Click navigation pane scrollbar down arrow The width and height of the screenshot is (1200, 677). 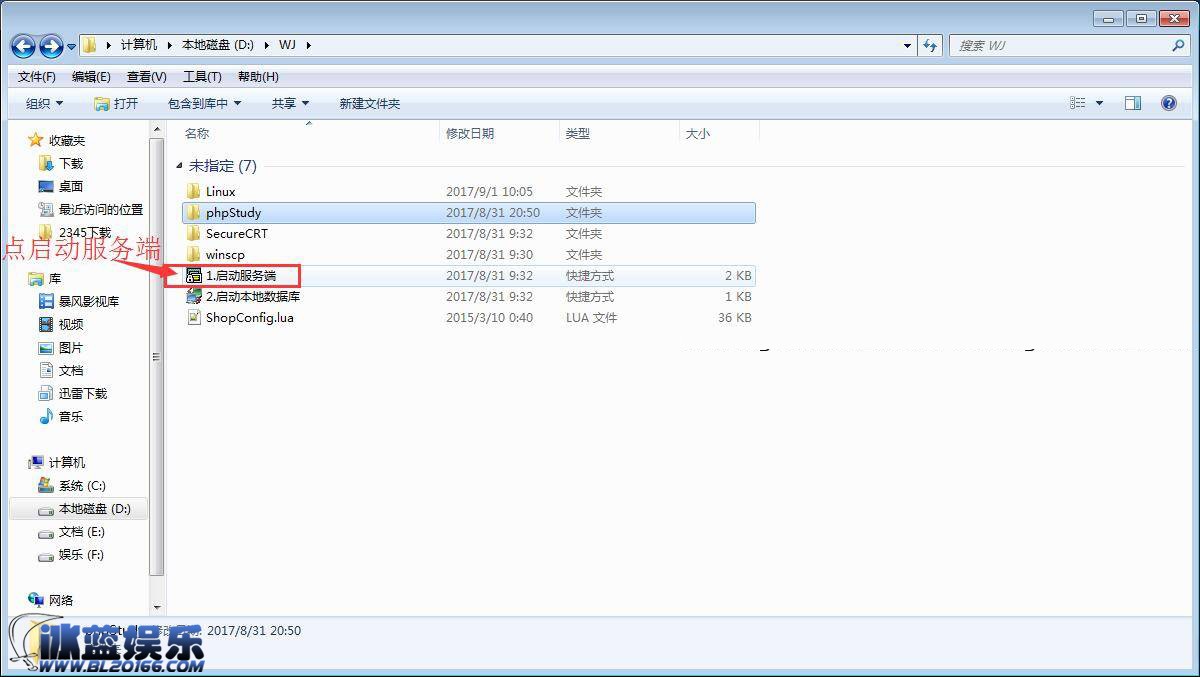(157, 606)
